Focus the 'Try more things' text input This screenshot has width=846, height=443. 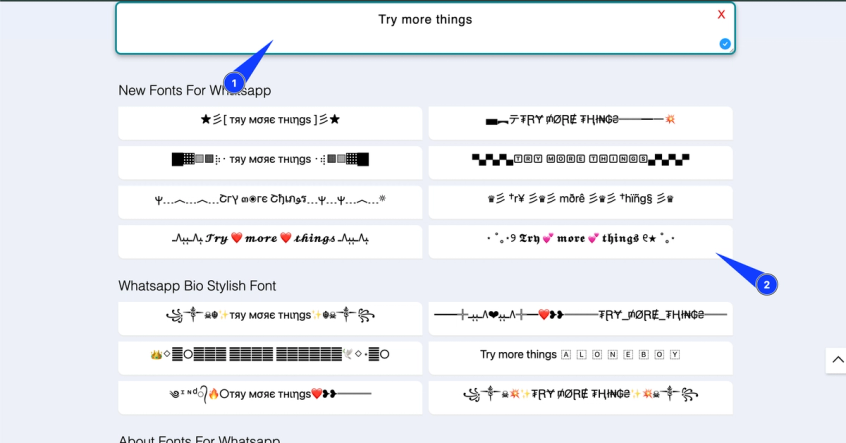coord(425,28)
